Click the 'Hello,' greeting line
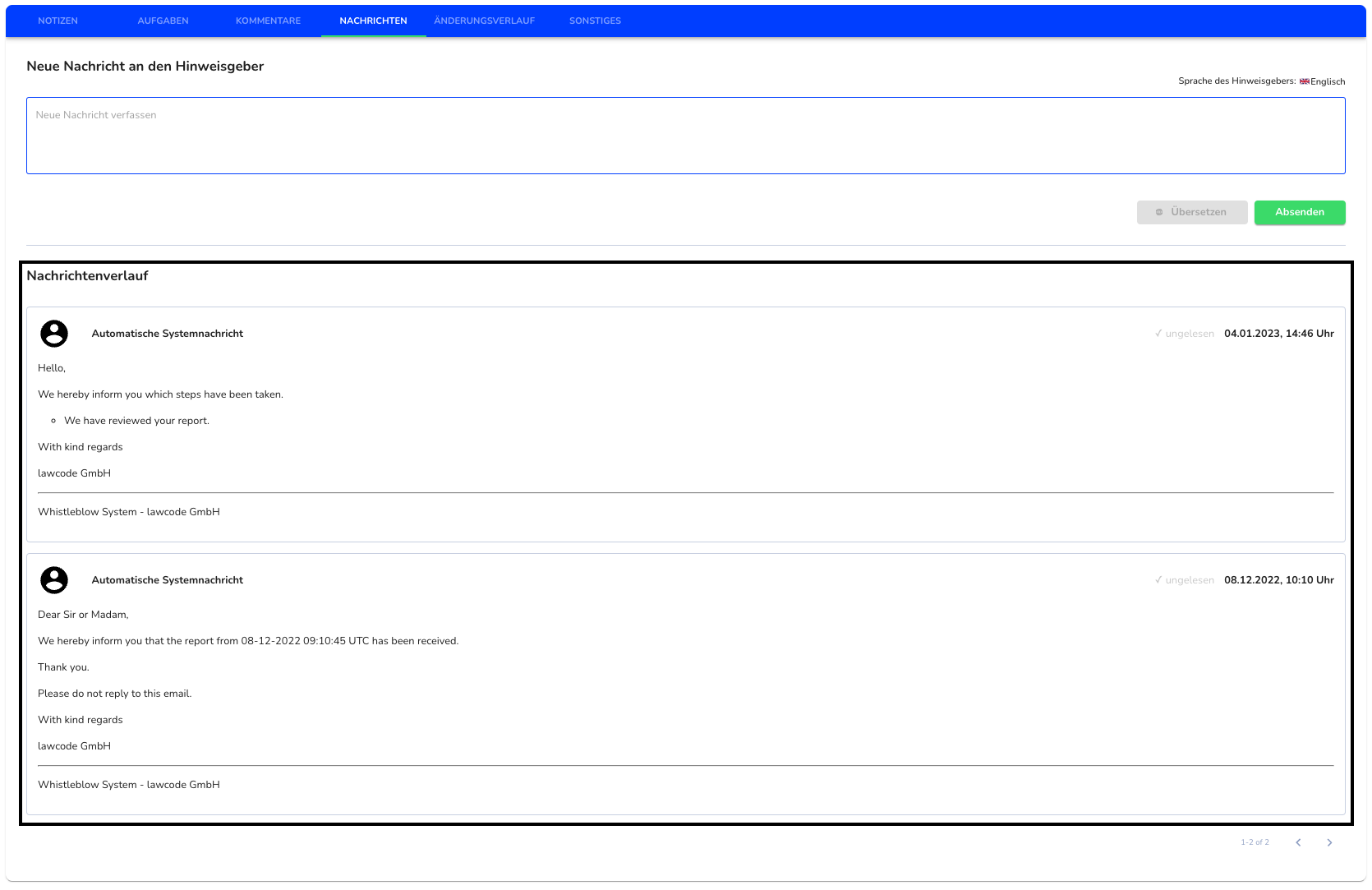1372x890 pixels. [x=52, y=368]
